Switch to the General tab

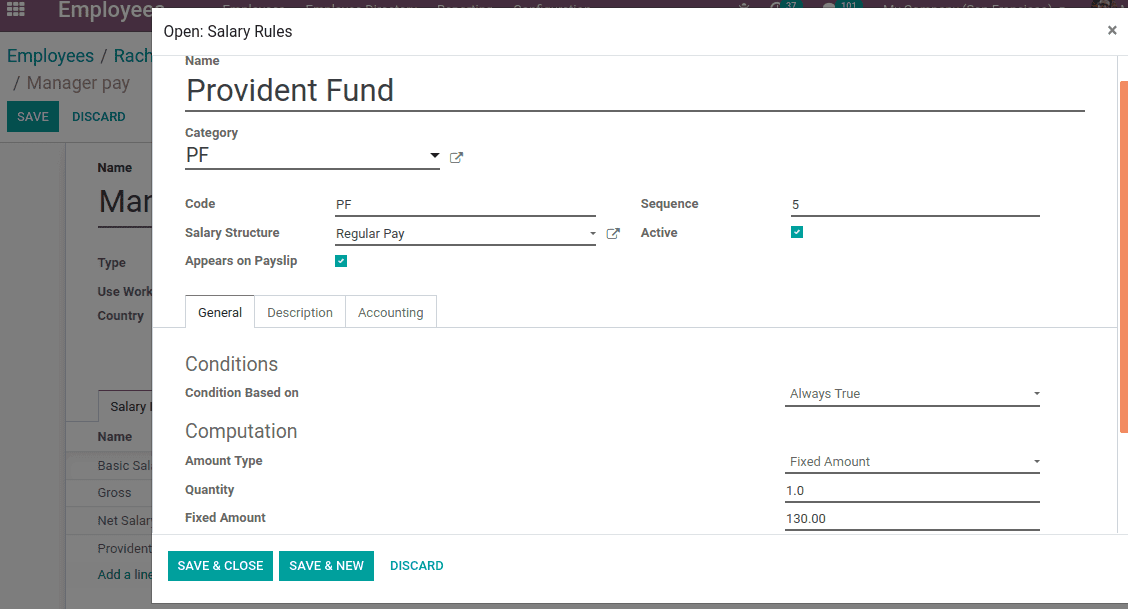(220, 312)
